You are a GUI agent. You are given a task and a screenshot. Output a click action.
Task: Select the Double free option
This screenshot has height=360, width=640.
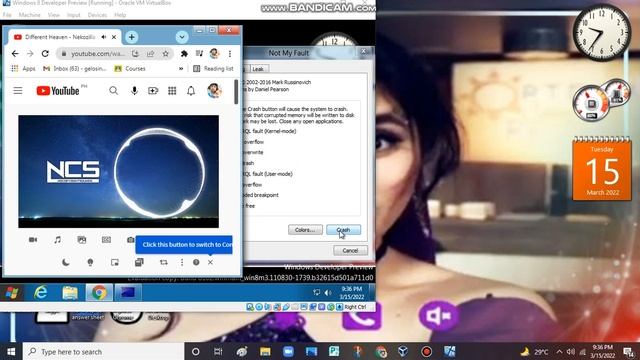(x=249, y=206)
